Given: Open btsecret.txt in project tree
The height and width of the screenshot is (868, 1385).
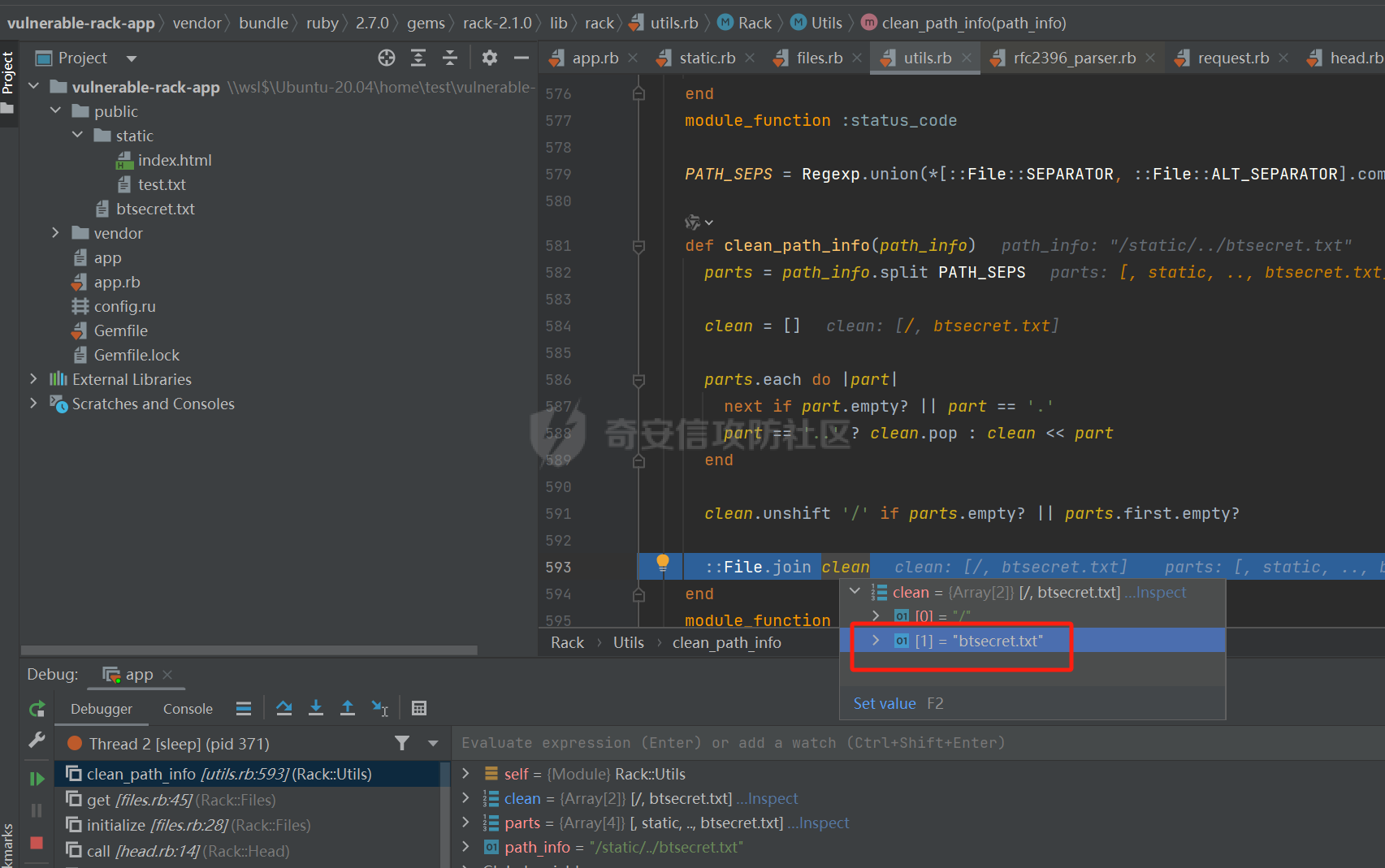Looking at the screenshot, I should point(155,209).
